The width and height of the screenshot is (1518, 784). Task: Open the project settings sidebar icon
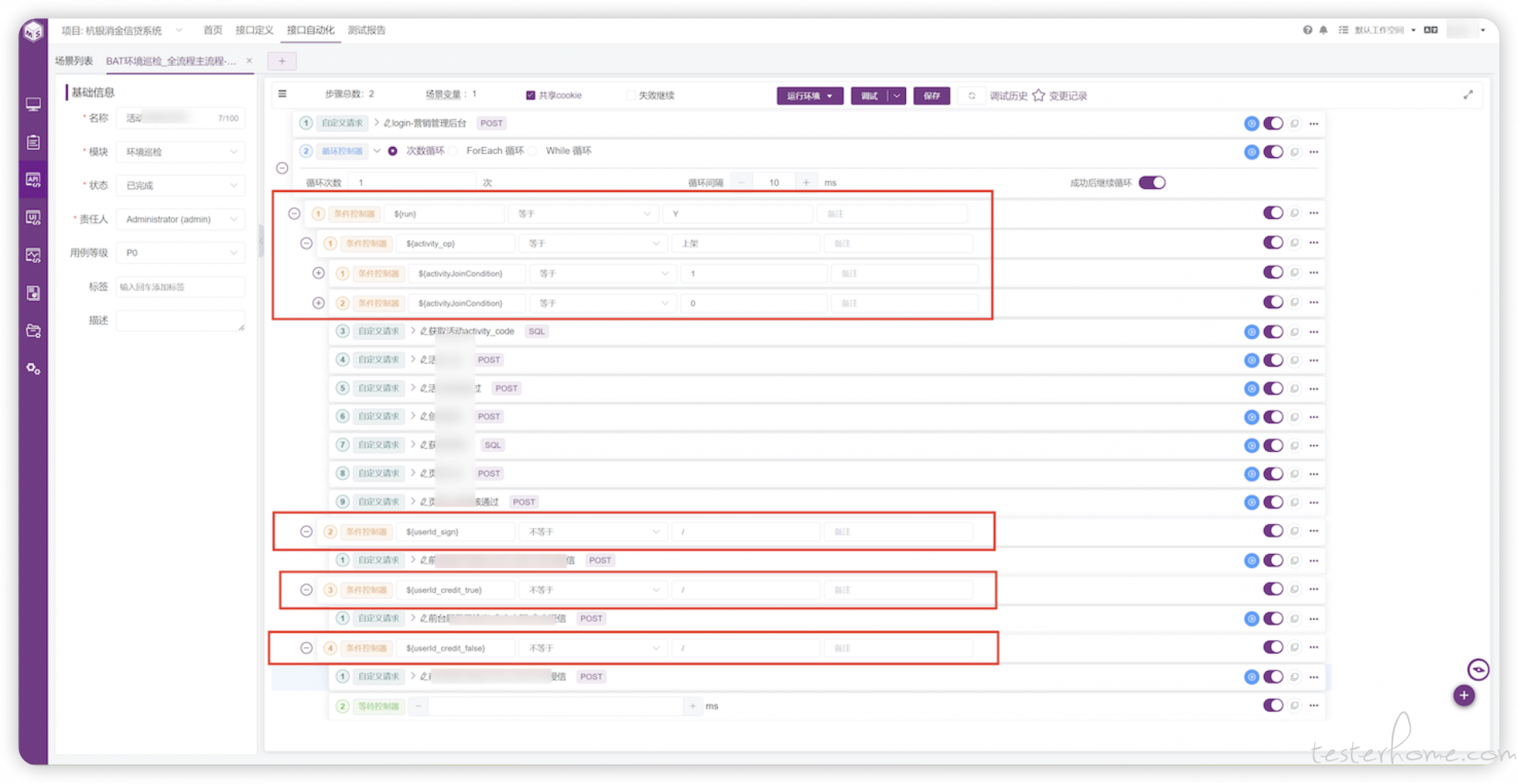(x=33, y=331)
